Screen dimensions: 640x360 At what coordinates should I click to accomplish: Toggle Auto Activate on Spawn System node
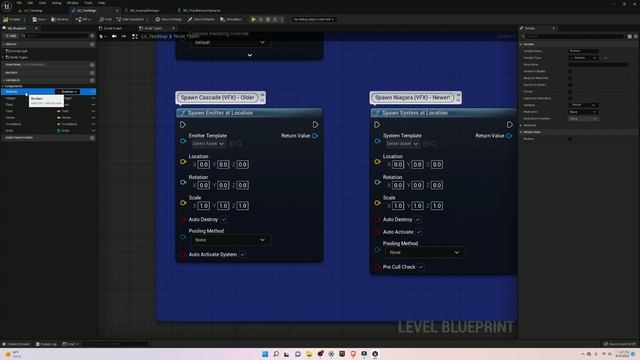[x=419, y=232]
